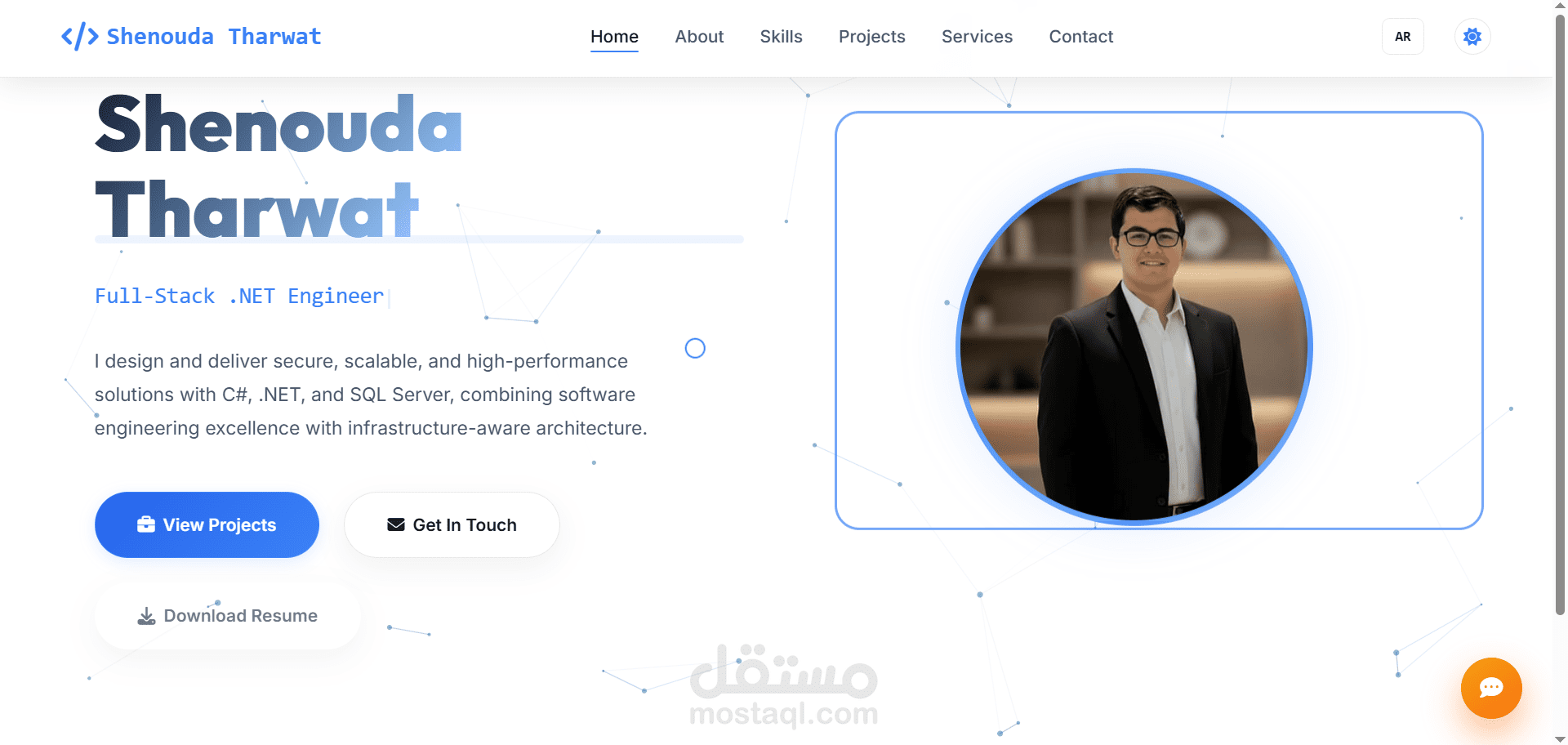
Task: Switch the site language with AR button
Action: (1403, 37)
